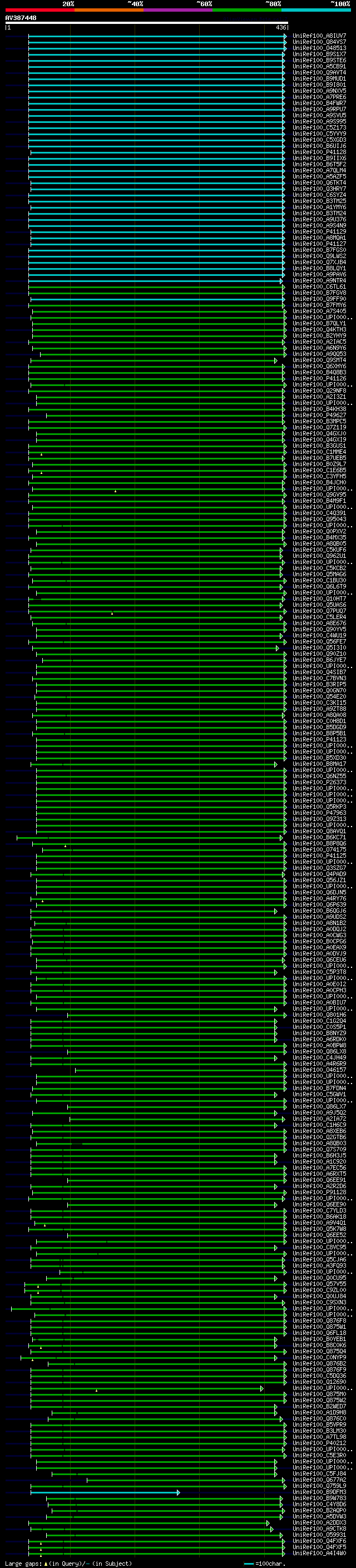
Task: Select the UniRef100_Q4SIB7 label
Action: click(x=319, y=672)
